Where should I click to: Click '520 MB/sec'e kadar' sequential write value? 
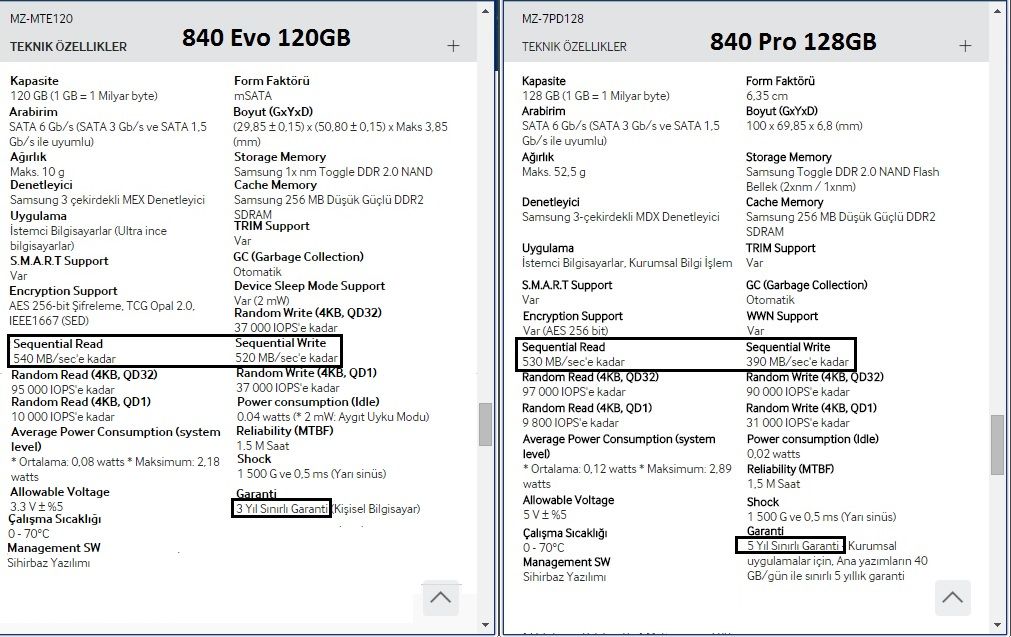(286, 357)
